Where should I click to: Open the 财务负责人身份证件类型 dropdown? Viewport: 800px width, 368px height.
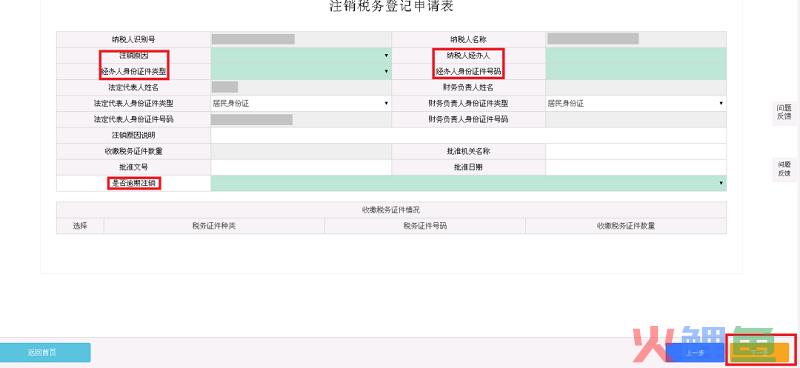[x=636, y=104]
